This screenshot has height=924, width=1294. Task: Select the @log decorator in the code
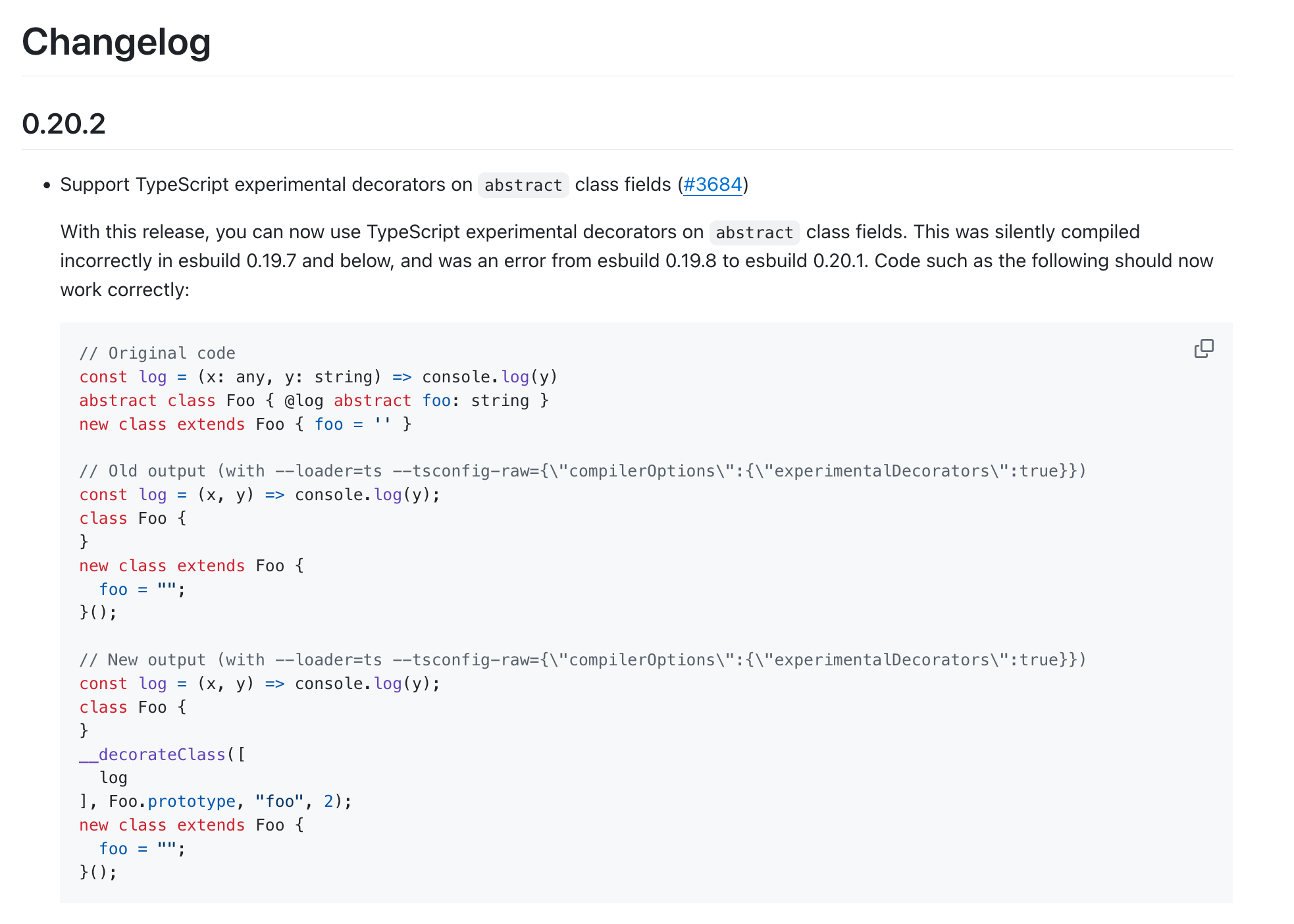pos(303,400)
